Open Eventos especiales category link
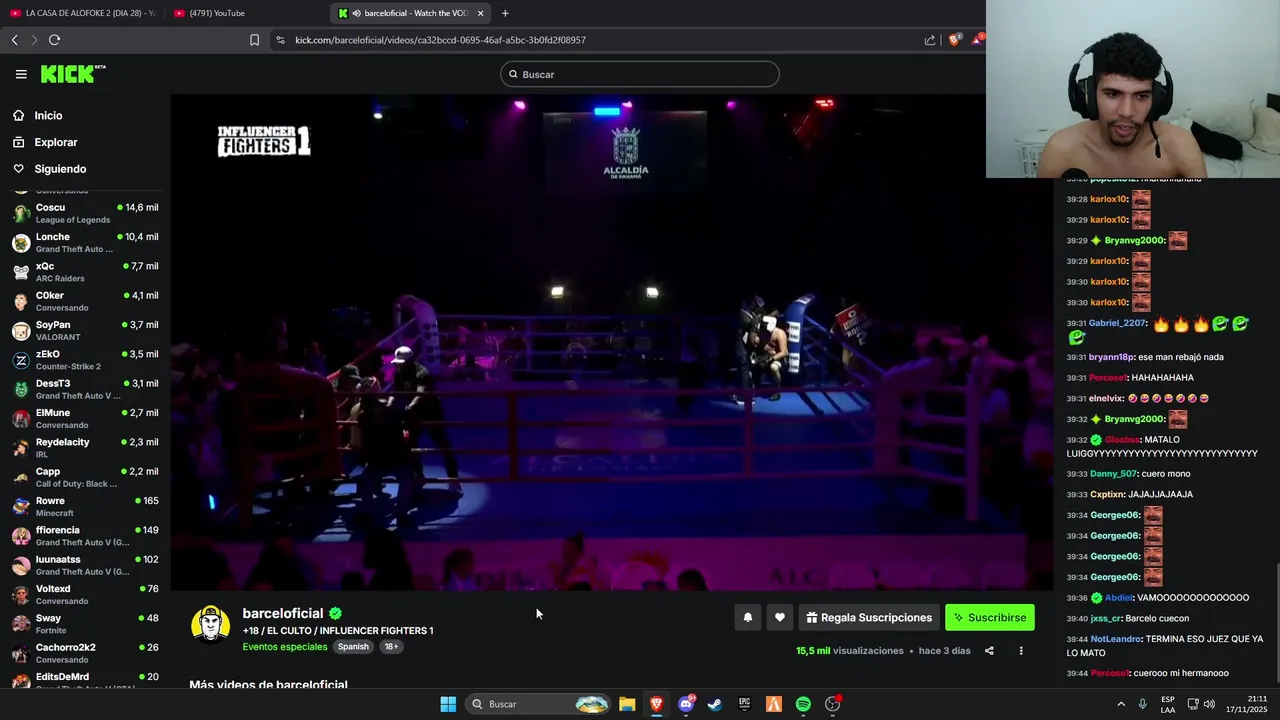Screen dimensions: 1280x720 click(285, 647)
